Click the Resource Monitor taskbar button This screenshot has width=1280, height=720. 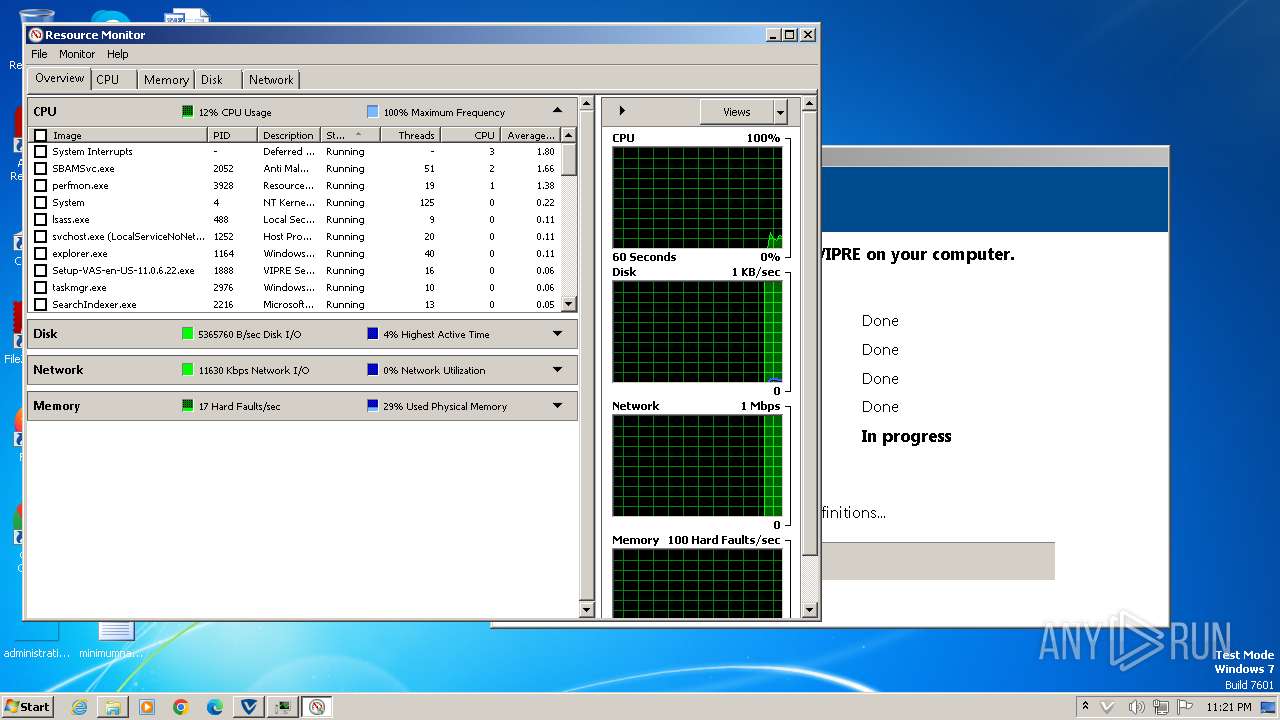pos(317,707)
